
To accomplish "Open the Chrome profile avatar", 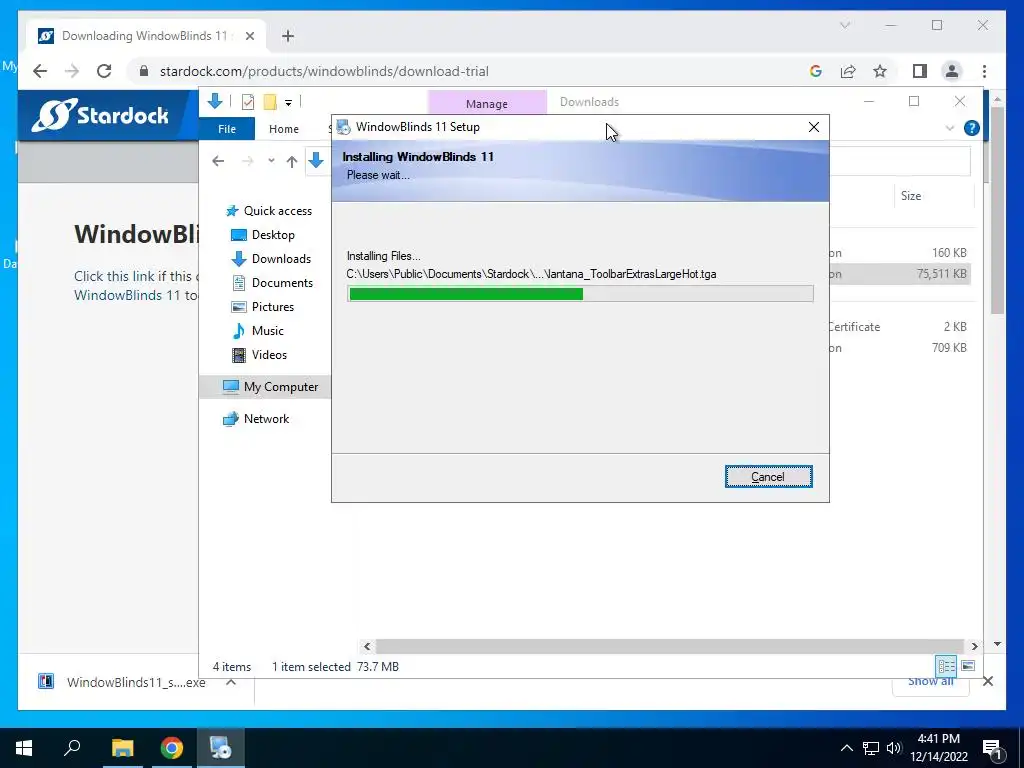I will point(952,71).
